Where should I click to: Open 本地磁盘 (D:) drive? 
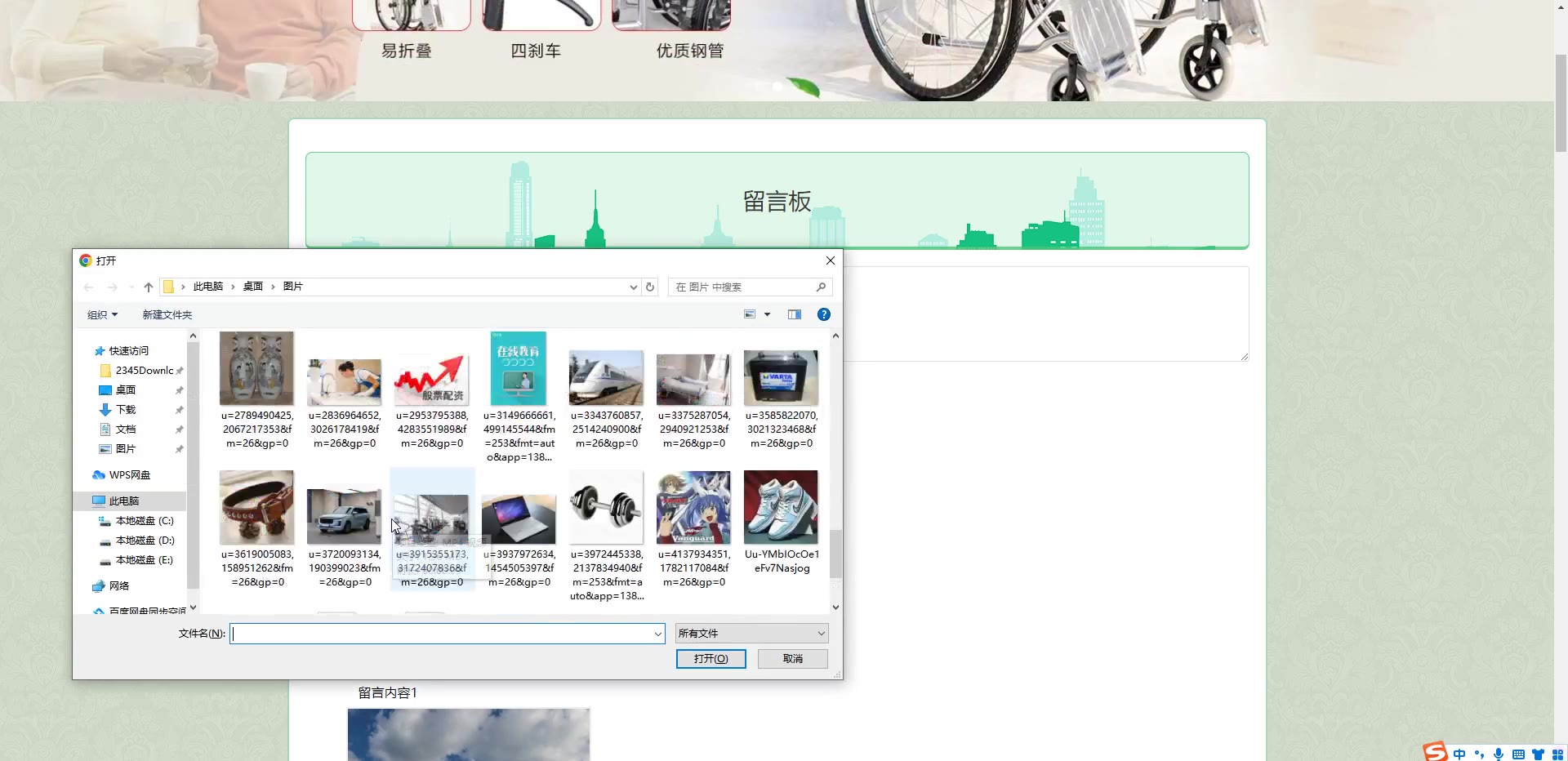tap(145, 541)
